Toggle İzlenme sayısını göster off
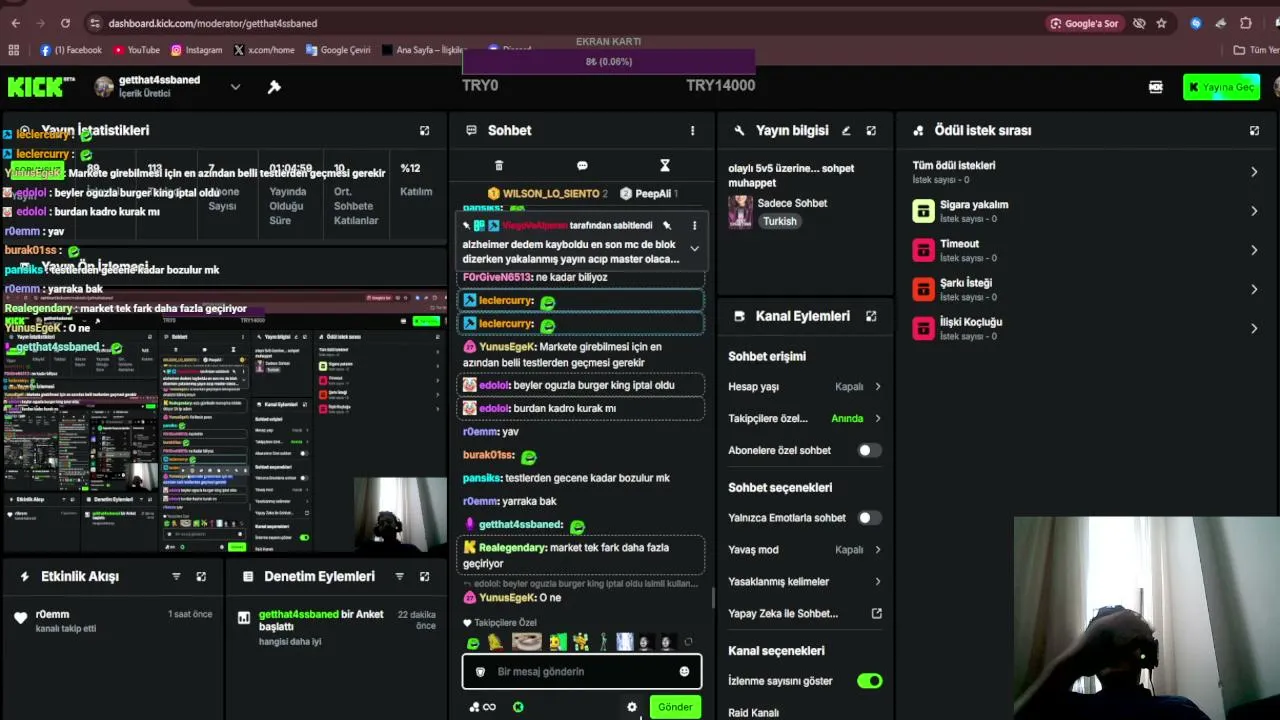Screen dimensions: 1280x720 click(870, 681)
